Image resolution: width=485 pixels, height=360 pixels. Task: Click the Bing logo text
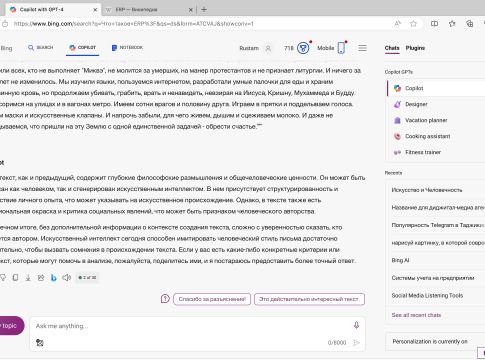point(6,48)
